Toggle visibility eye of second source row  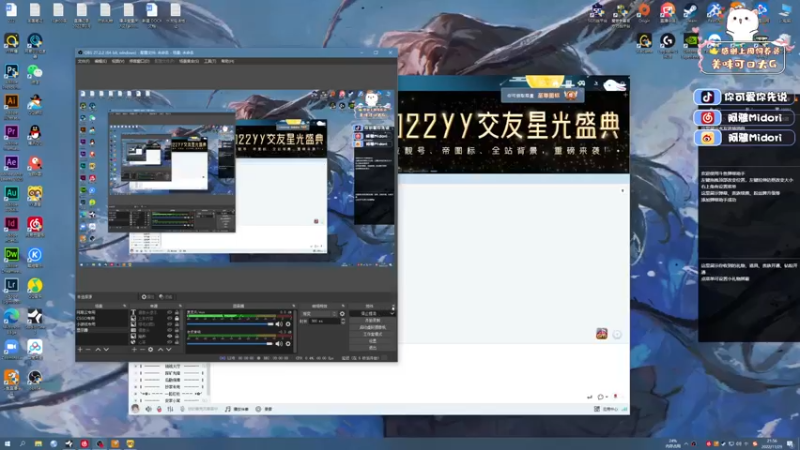(169, 318)
